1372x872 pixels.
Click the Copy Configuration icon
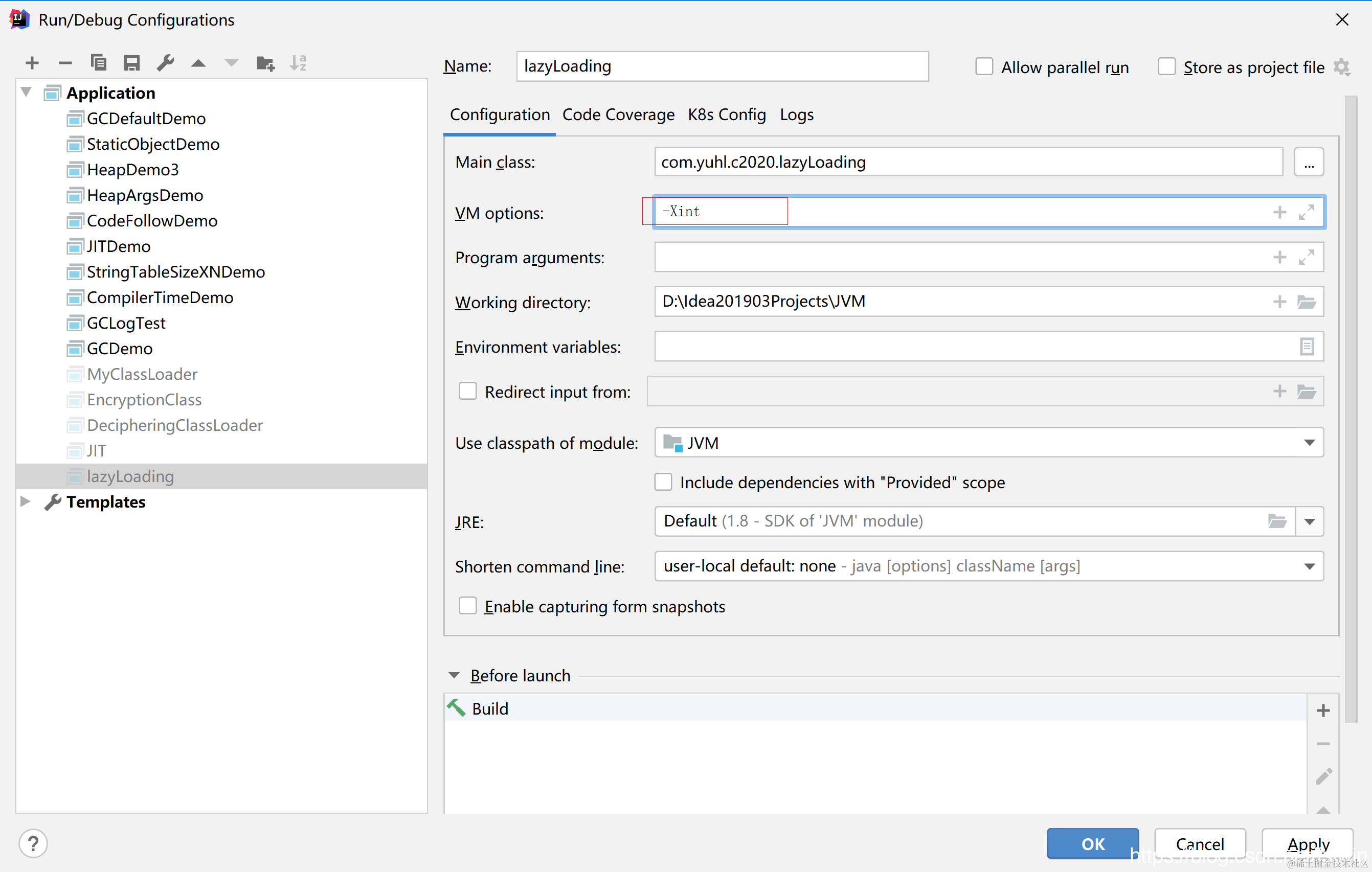tap(99, 63)
